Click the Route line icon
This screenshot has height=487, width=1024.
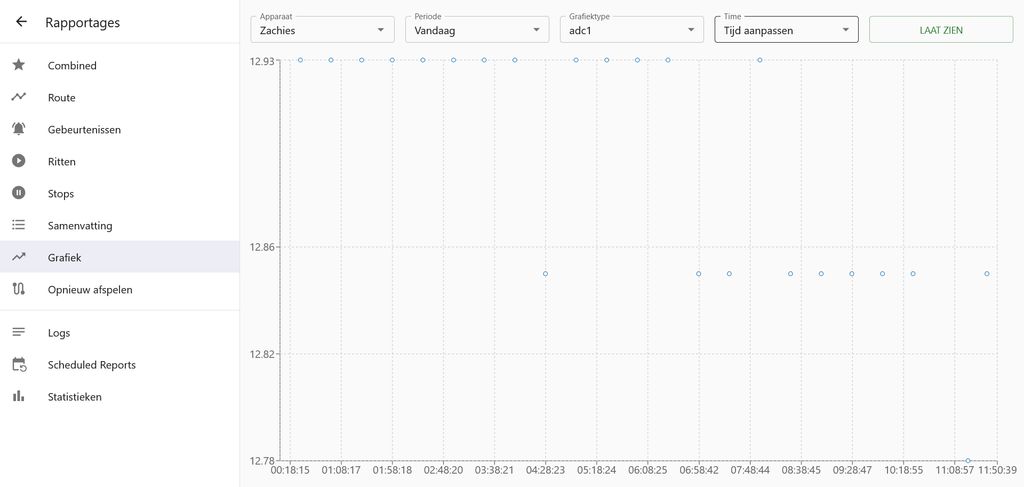coord(19,97)
